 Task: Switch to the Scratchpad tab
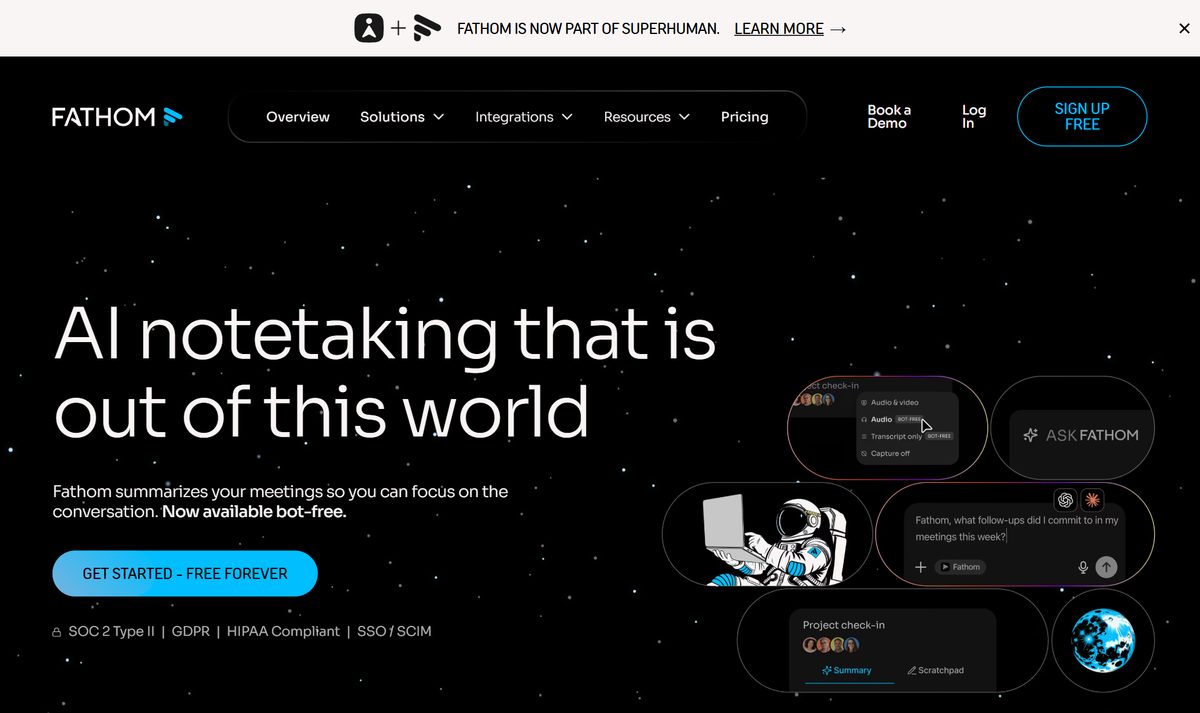(935, 670)
